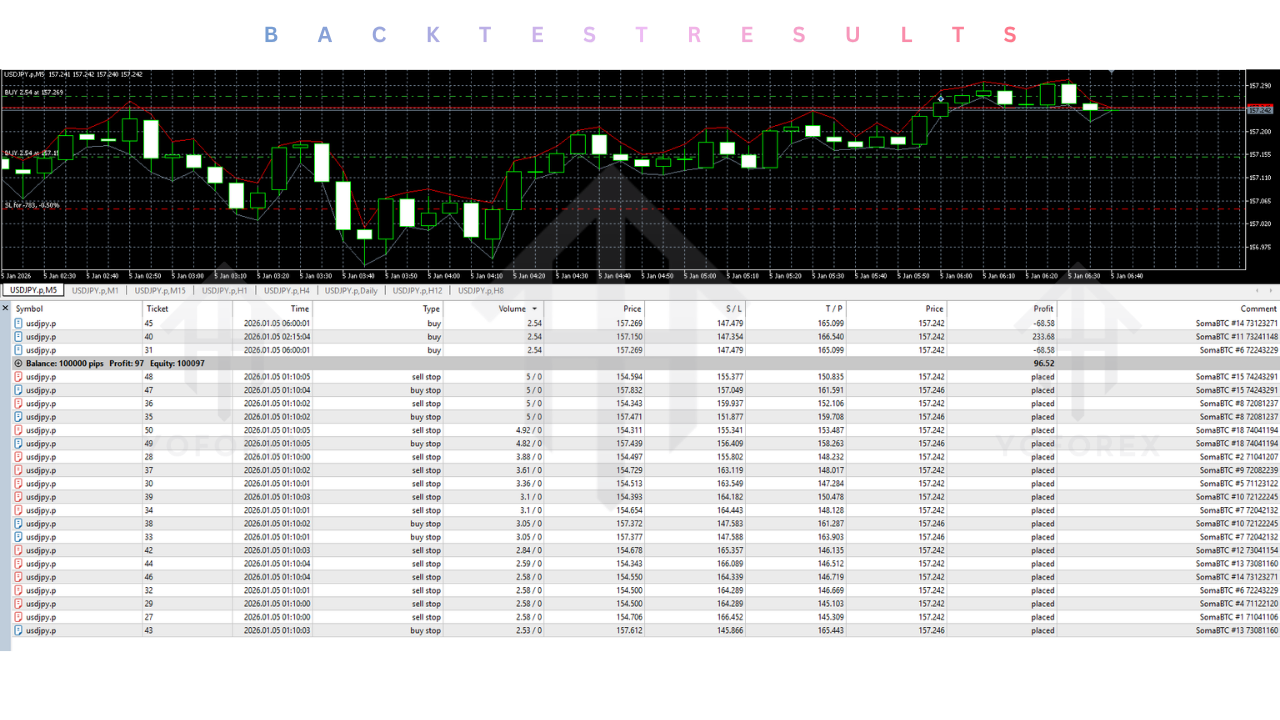Sort by the Comment column header
1280x720 pixels.
(x=1259, y=309)
